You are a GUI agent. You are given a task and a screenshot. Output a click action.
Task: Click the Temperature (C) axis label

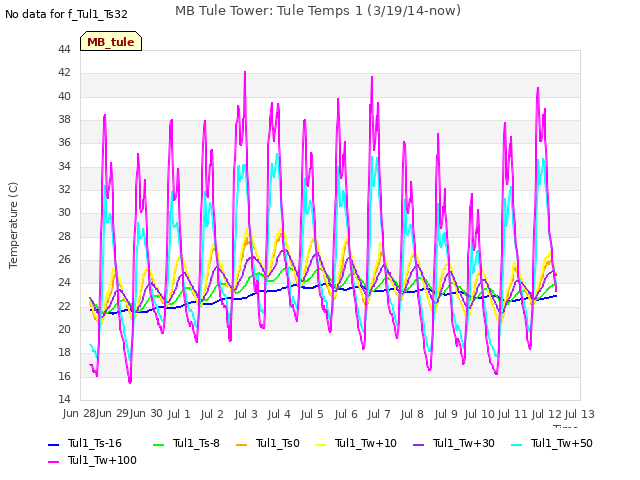click(x=13, y=225)
